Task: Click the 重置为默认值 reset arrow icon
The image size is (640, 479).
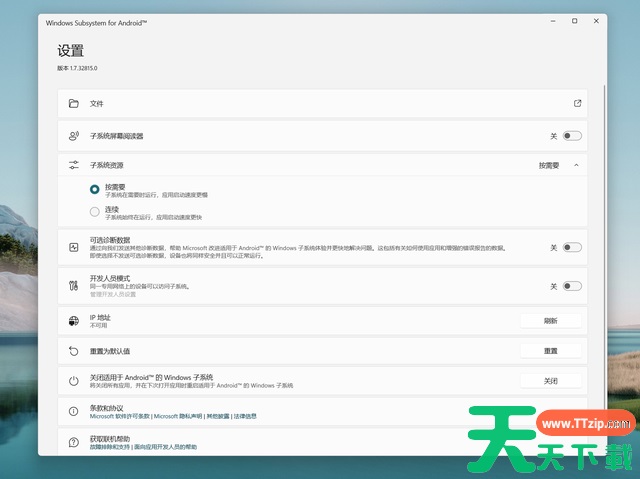Action: coord(73,351)
